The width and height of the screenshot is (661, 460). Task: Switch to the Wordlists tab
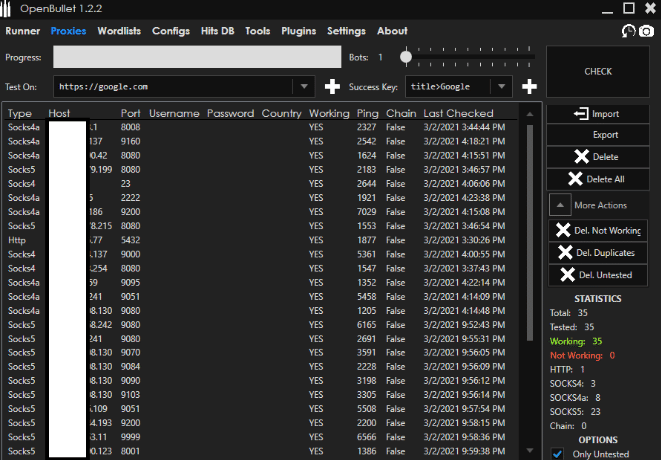click(x=119, y=31)
